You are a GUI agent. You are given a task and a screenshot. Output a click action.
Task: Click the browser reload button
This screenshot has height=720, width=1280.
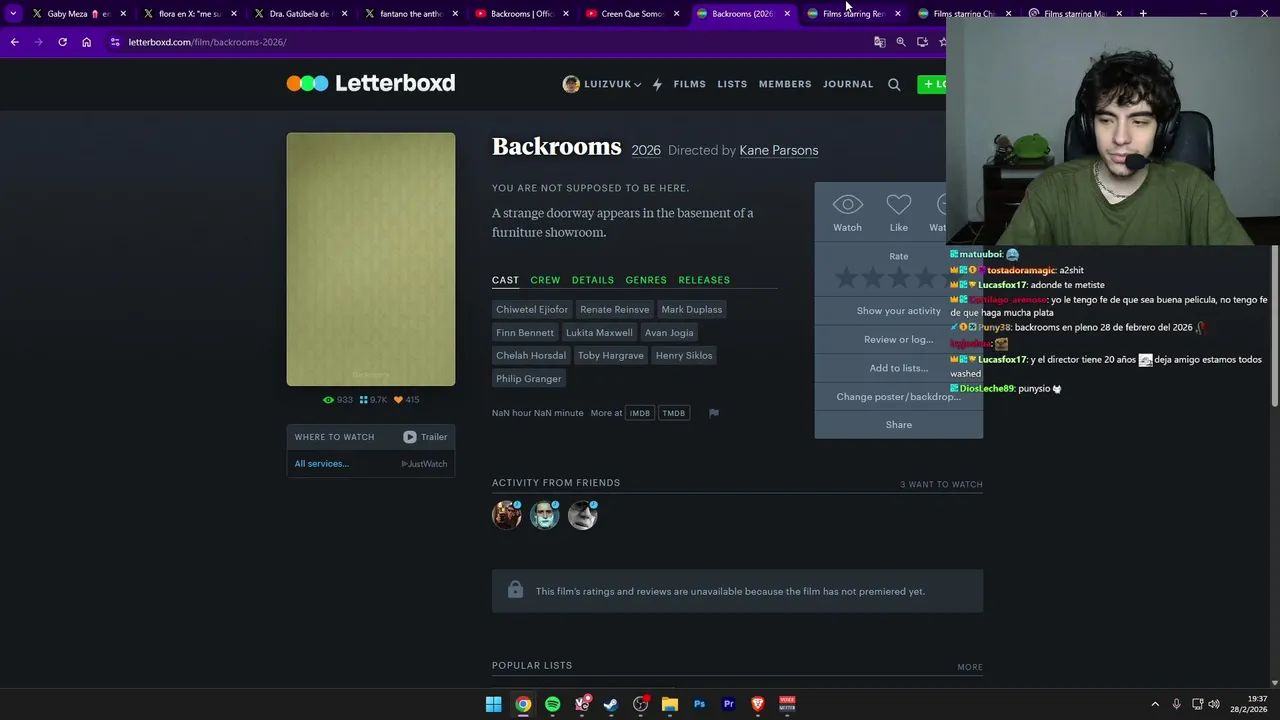pyautogui.click(x=62, y=42)
